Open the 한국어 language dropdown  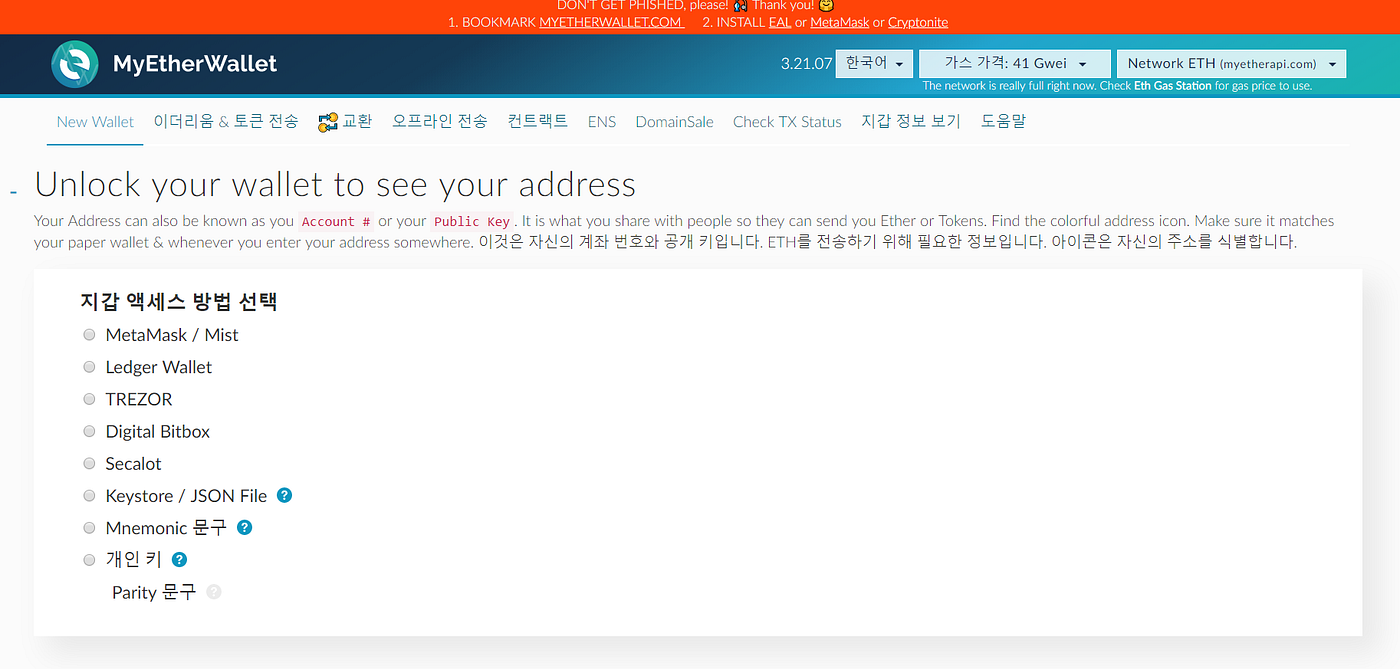(x=875, y=64)
